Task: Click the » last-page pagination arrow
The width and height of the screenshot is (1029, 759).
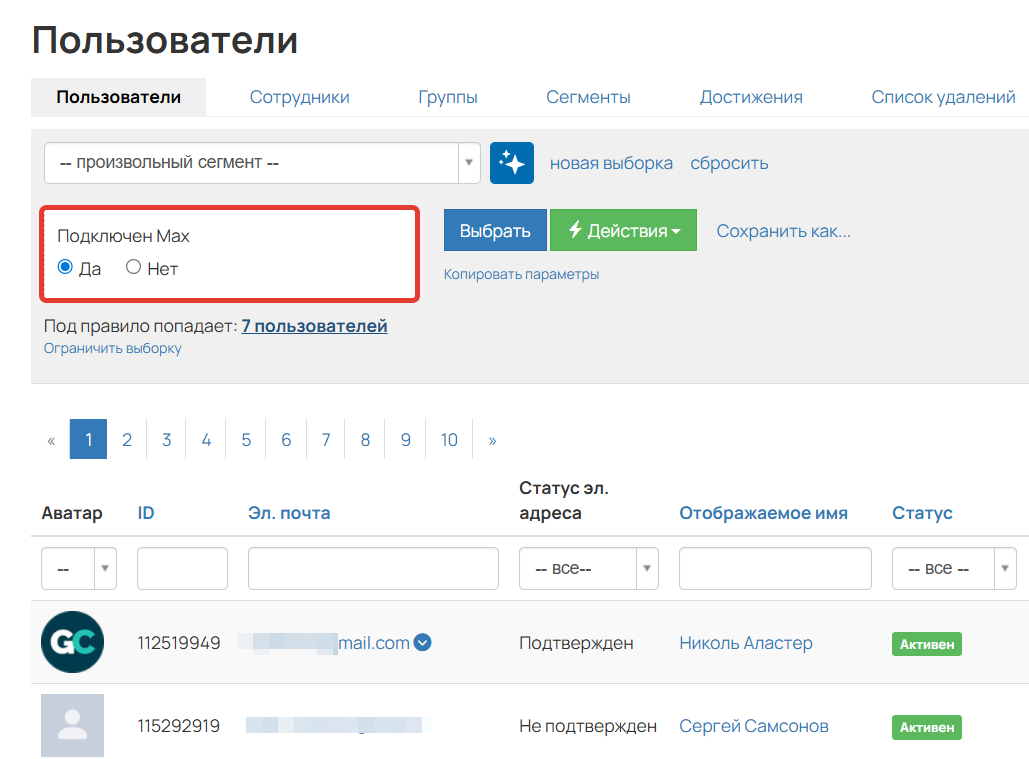Action: pyautogui.click(x=489, y=439)
